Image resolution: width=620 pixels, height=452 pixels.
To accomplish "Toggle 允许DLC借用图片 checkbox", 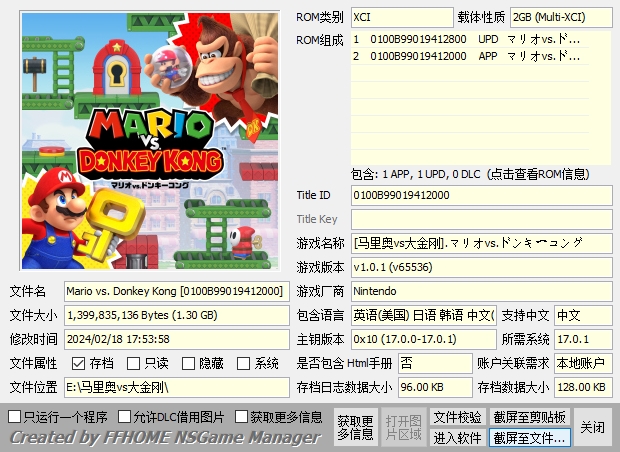I will pyautogui.click(x=125, y=416).
